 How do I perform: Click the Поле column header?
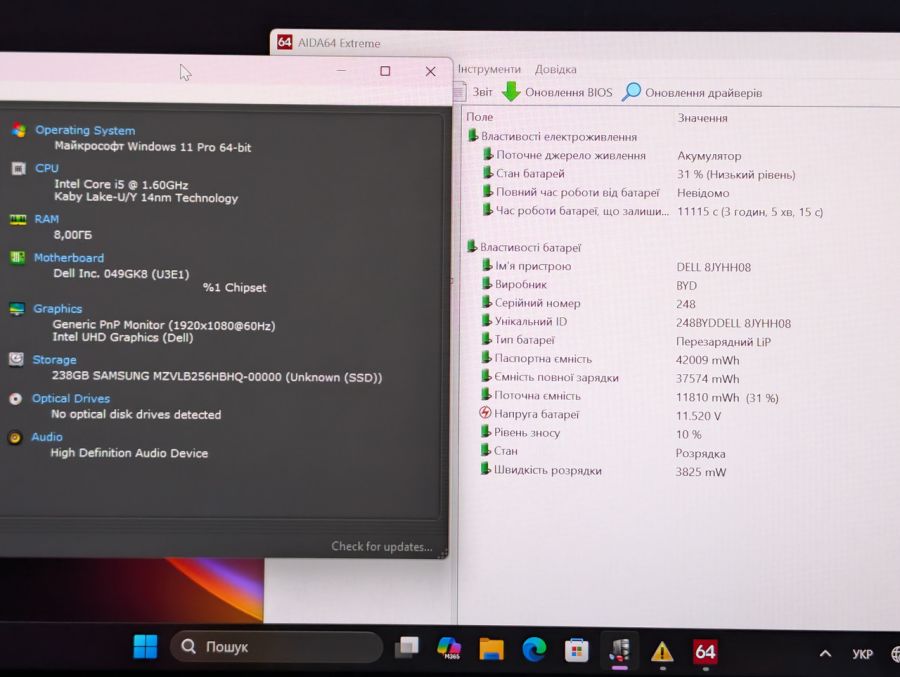coord(480,117)
